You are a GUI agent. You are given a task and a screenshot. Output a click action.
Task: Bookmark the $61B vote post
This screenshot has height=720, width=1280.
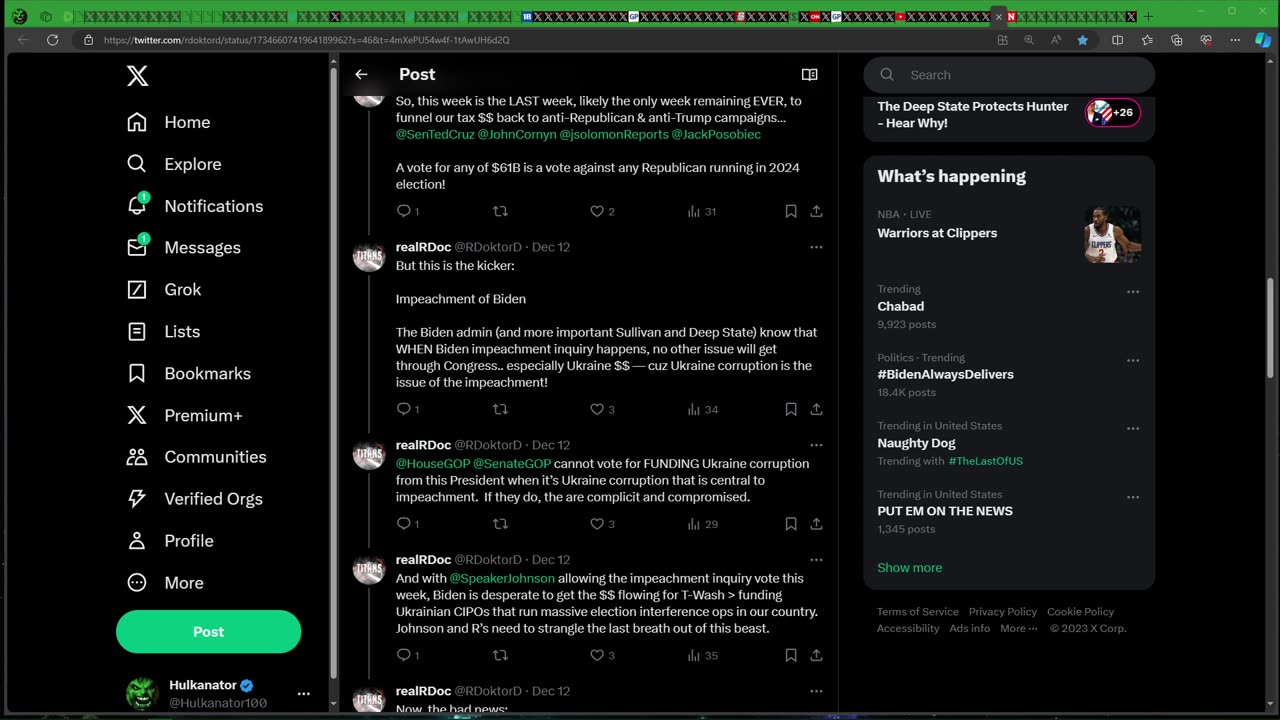tap(791, 211)
